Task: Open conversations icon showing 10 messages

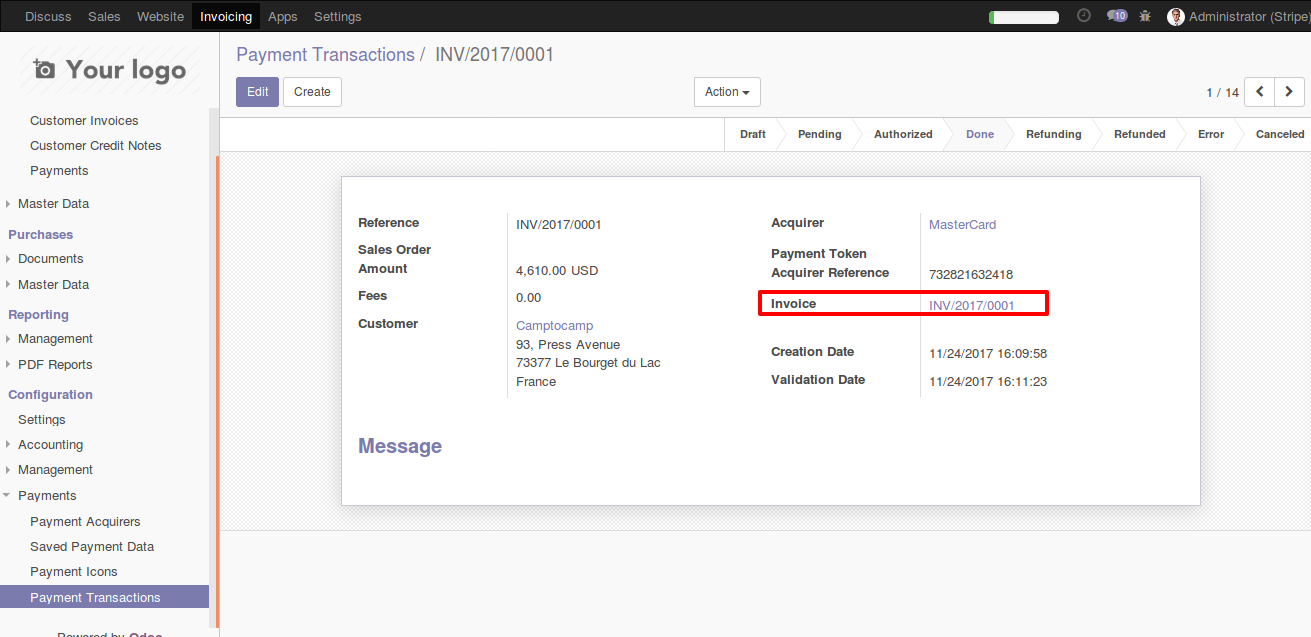Action: tap(1117, 16)
